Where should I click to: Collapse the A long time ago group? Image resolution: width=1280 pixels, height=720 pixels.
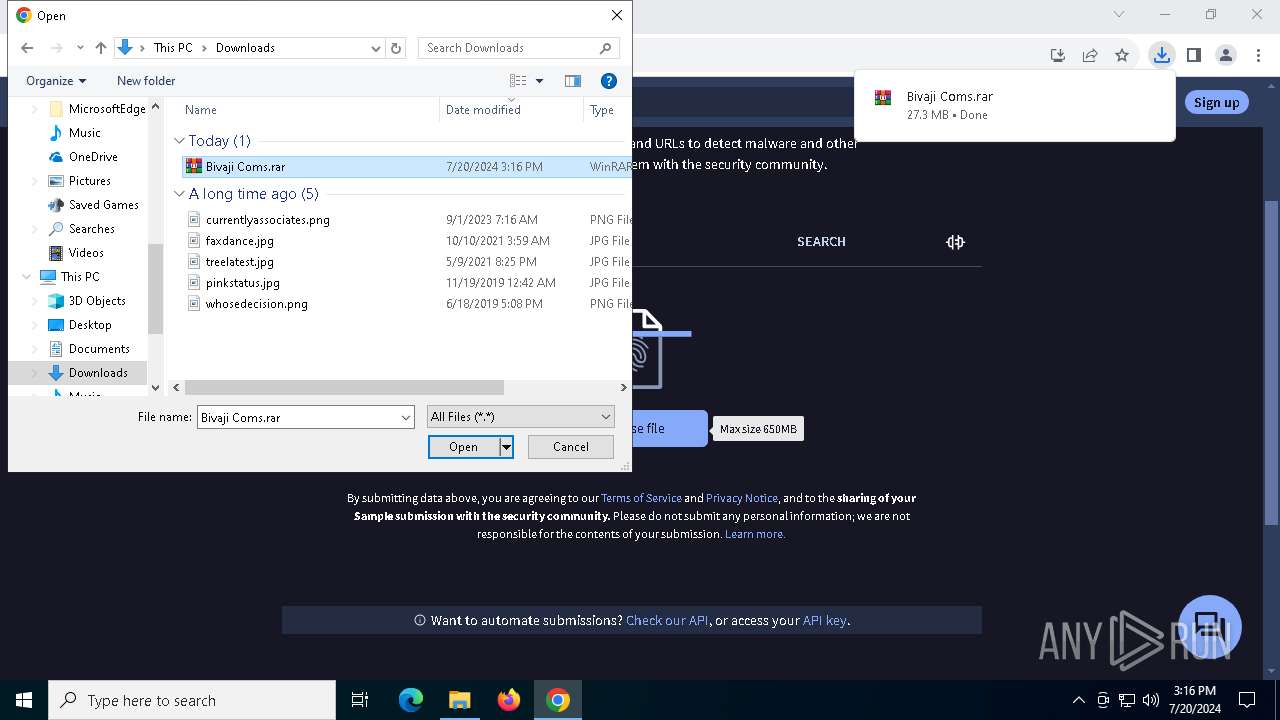point(180,194)
